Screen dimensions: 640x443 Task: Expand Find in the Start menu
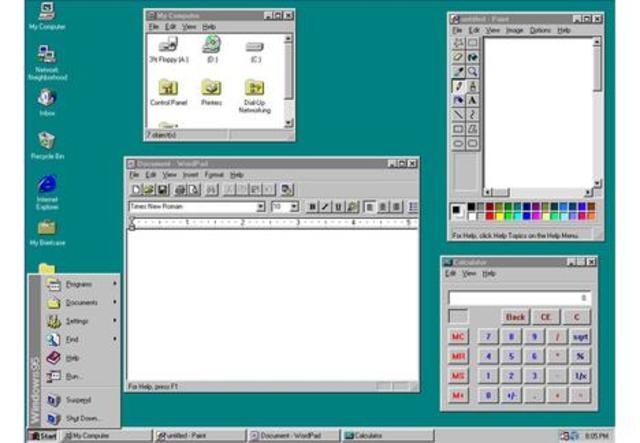coord(80,339)
